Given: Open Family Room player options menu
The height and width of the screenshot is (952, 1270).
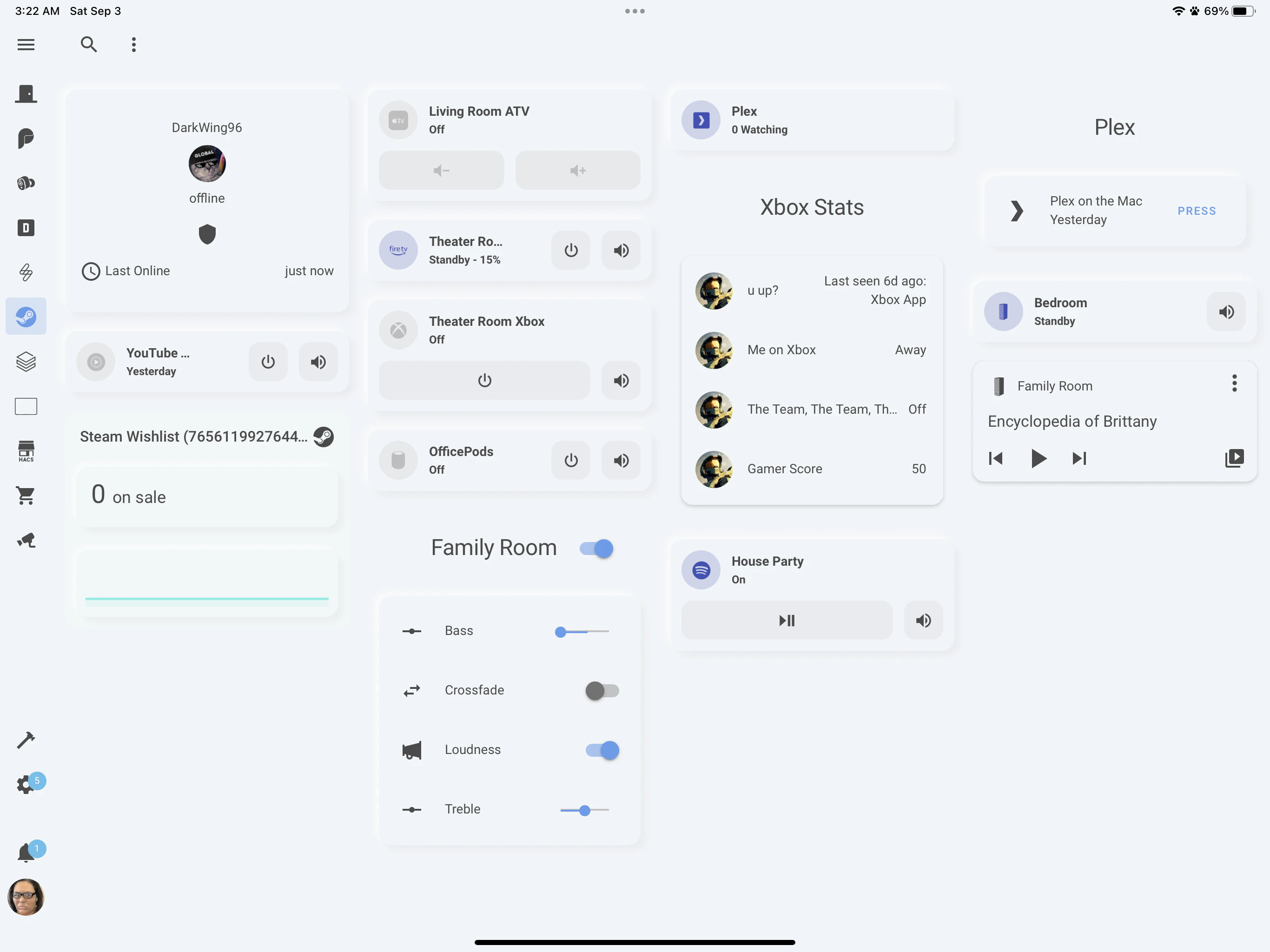Looking at the screenshot, I should tap(1234, 383).
